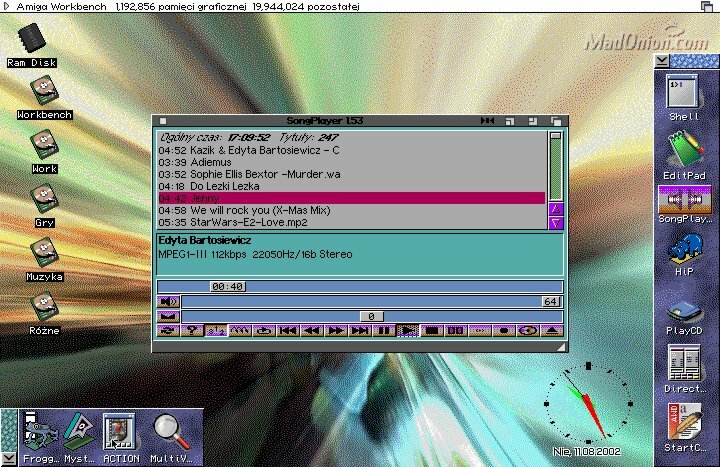Select 'Sophie Ellis Bextor -Murder.wa' track
This screenshot has height=467, width=720.
coord(352,174)
